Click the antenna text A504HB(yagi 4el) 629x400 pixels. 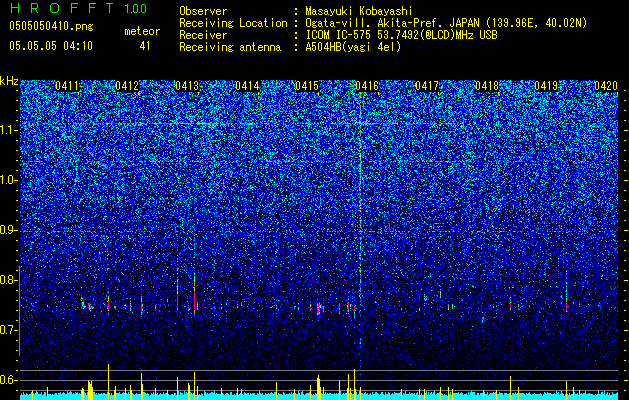coord(353,47)
